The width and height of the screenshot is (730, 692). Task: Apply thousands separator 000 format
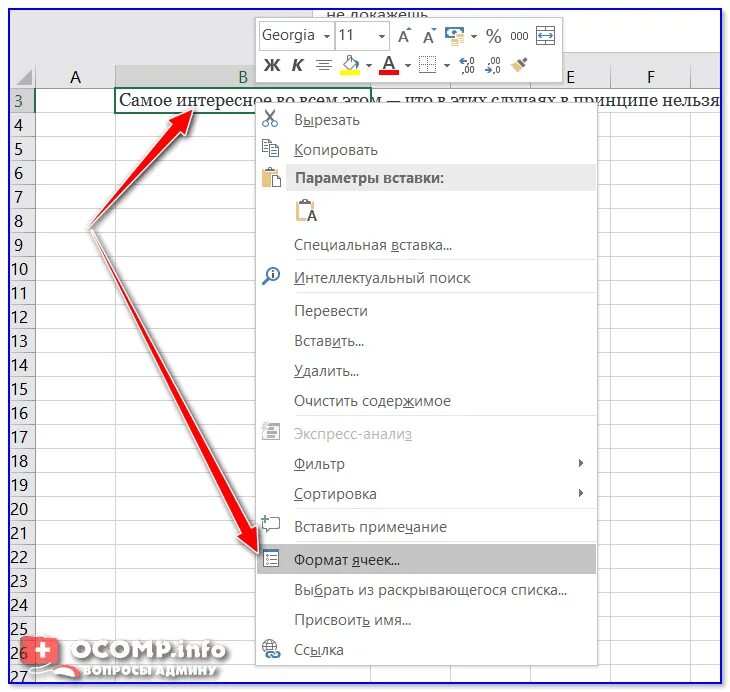(519, 36)
